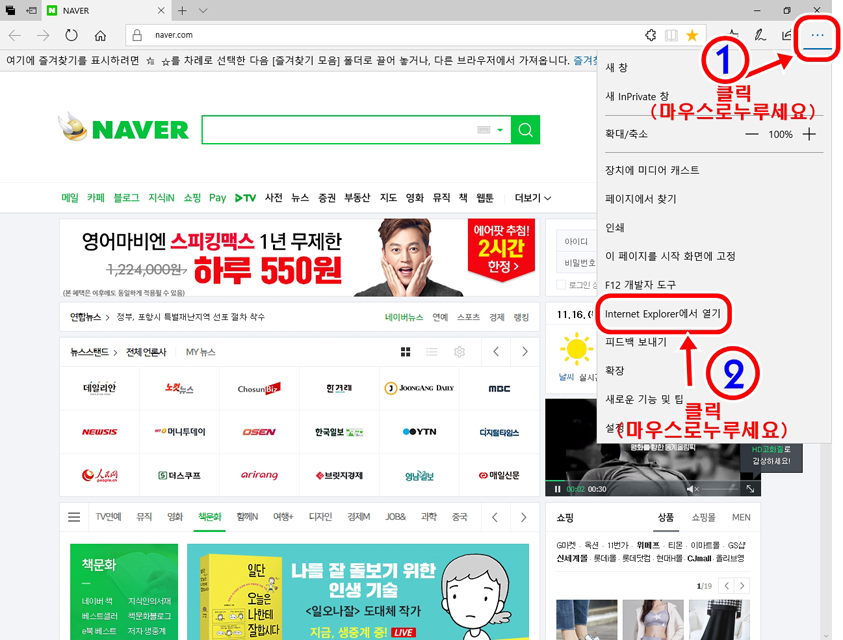Open the 메일 link
The image size is (843, 640).
pos(70,198)
